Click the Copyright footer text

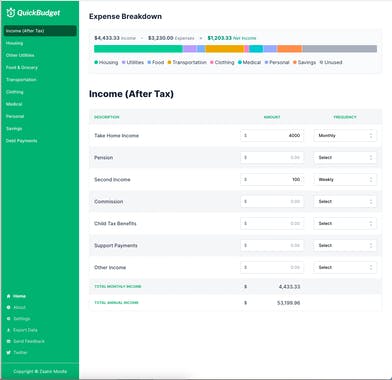pyautogui.click(x=40, y=371)
